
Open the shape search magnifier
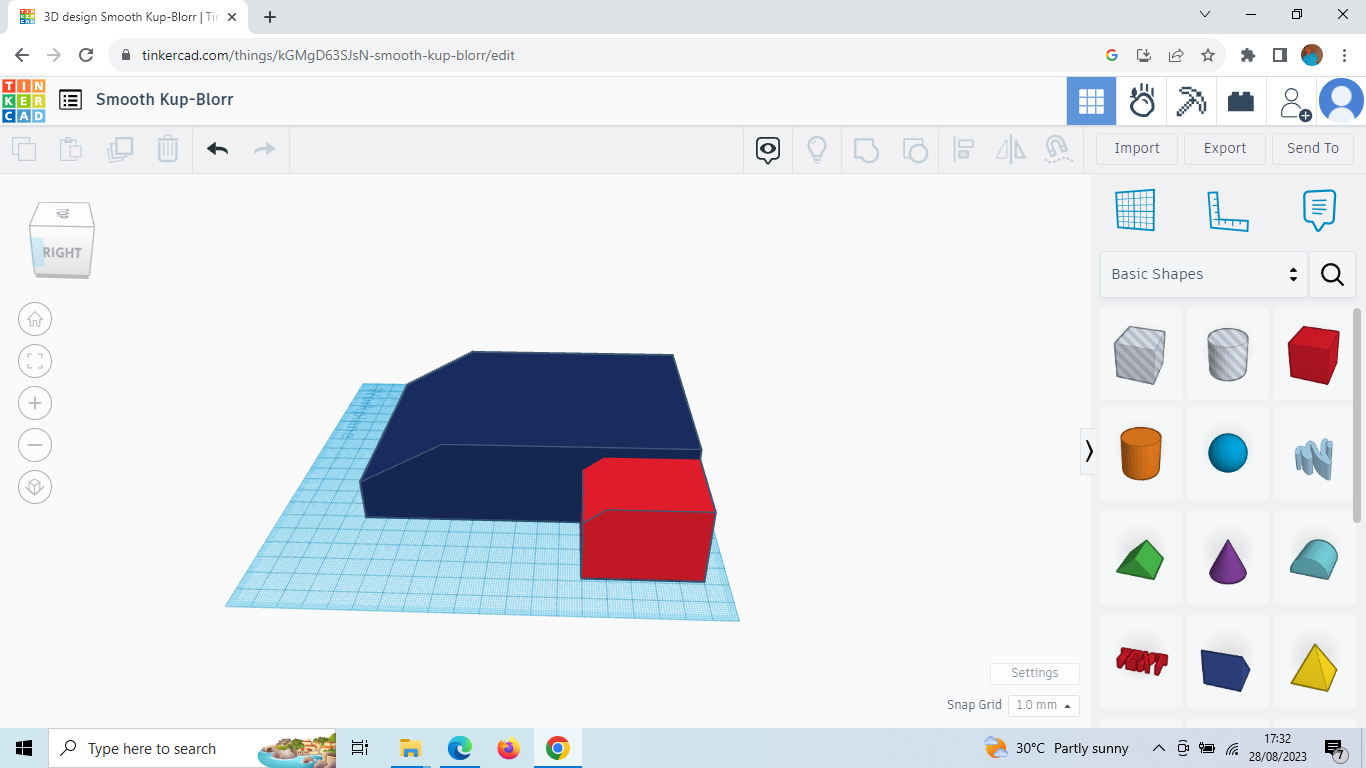click(x=1332, y=274)
